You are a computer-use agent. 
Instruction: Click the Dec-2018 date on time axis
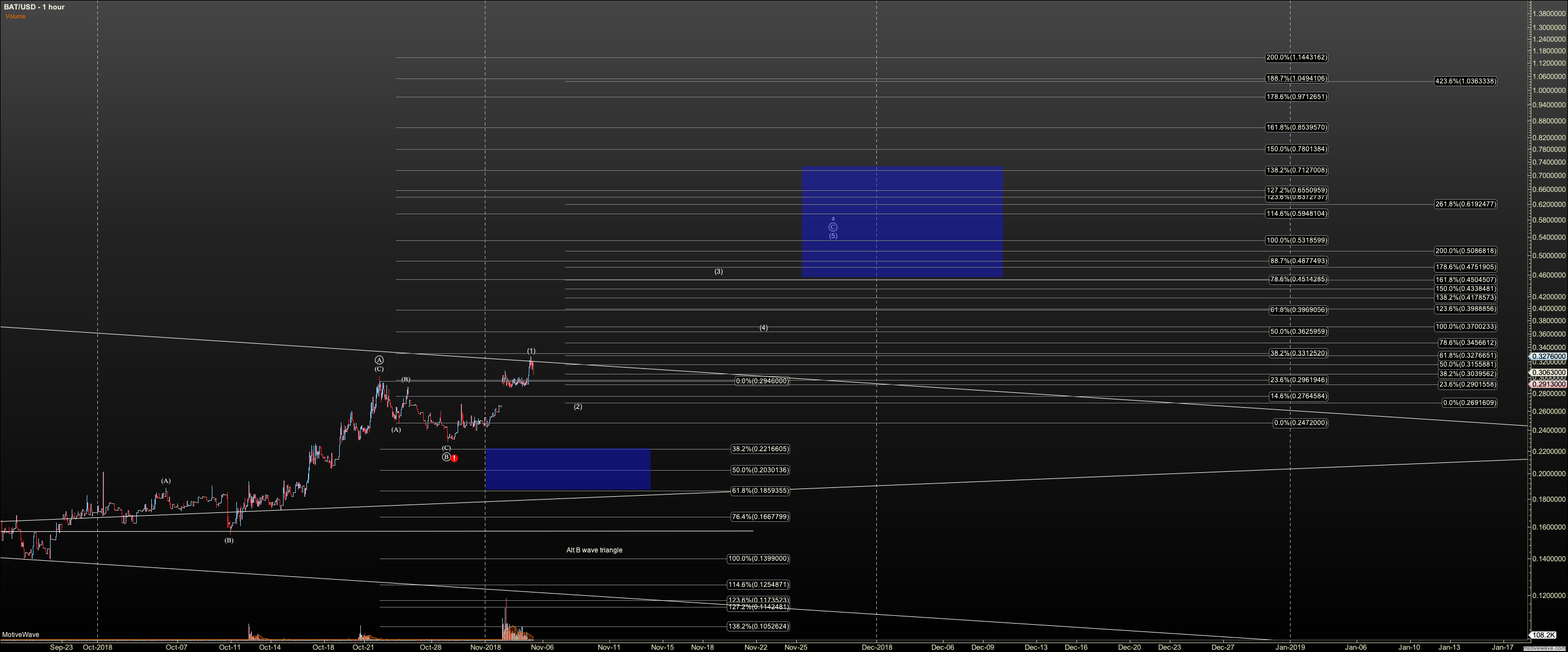tap(876, 647)
